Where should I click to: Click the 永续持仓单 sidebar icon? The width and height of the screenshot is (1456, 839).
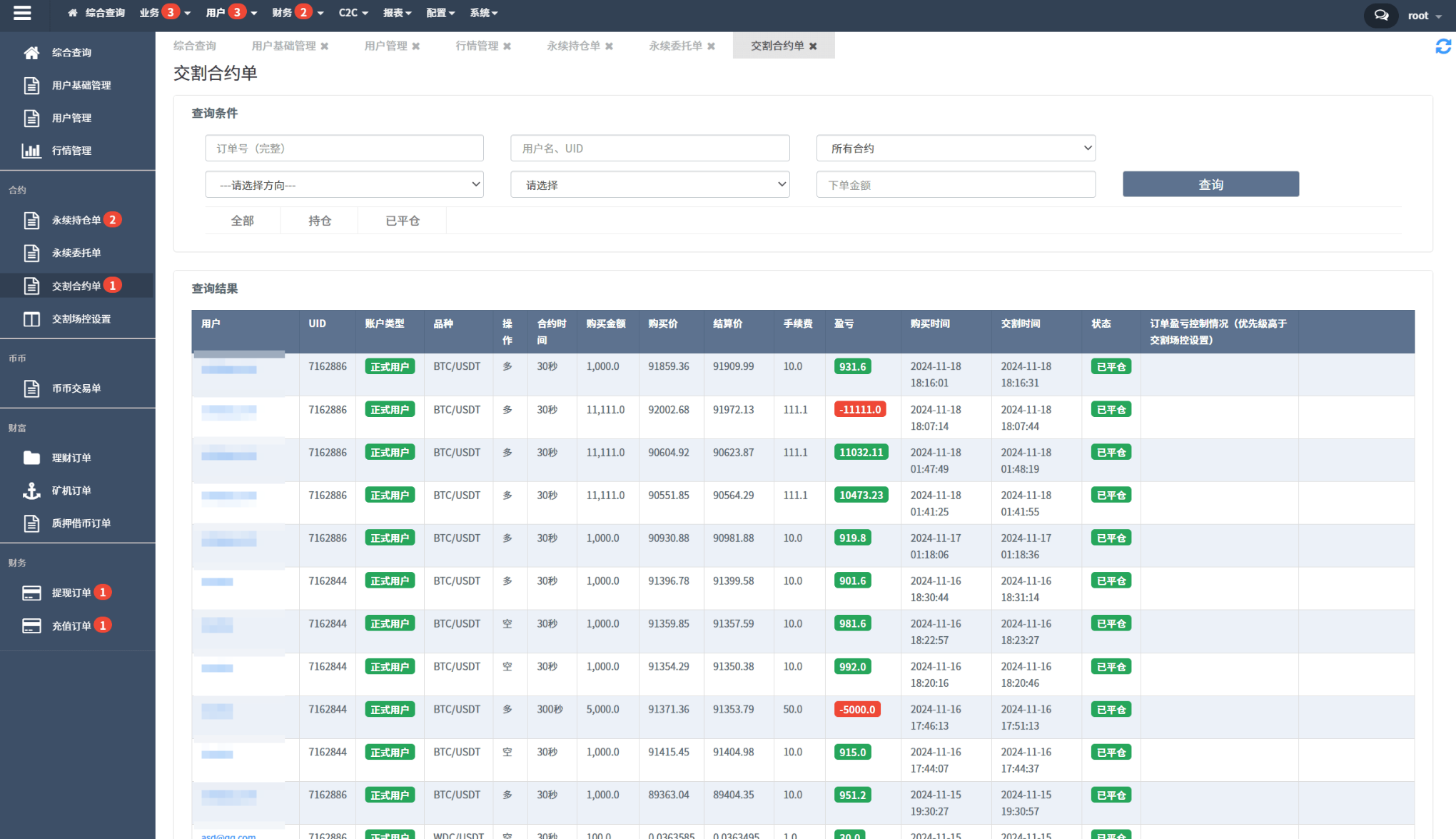point(31,220)
